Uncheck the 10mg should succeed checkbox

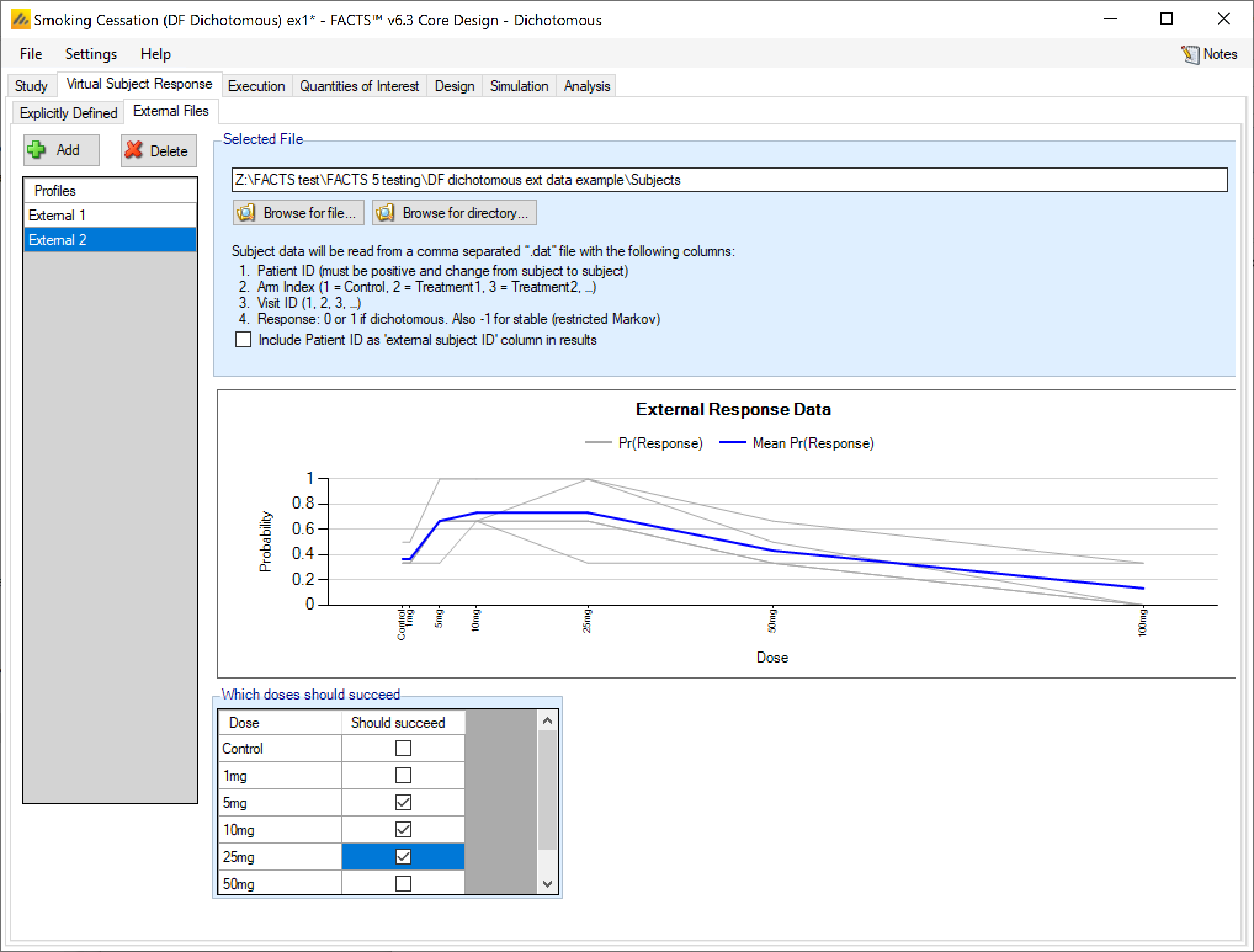click(403, 829)
